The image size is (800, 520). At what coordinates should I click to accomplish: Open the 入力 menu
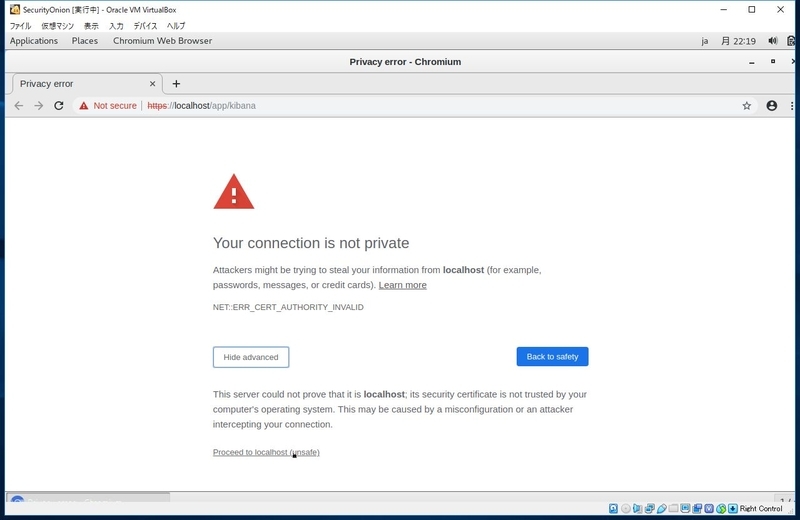[x=116, y=26]
